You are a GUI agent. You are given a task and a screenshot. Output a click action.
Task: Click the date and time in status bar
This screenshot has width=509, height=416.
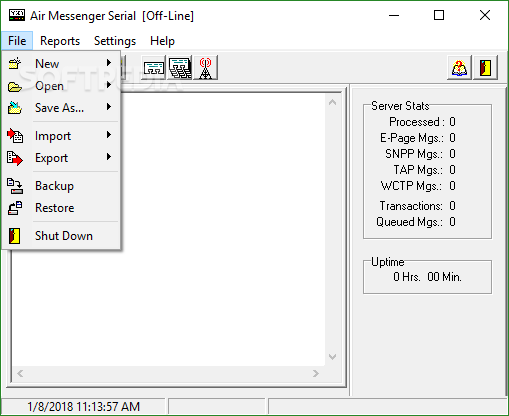tap(83, 407)
